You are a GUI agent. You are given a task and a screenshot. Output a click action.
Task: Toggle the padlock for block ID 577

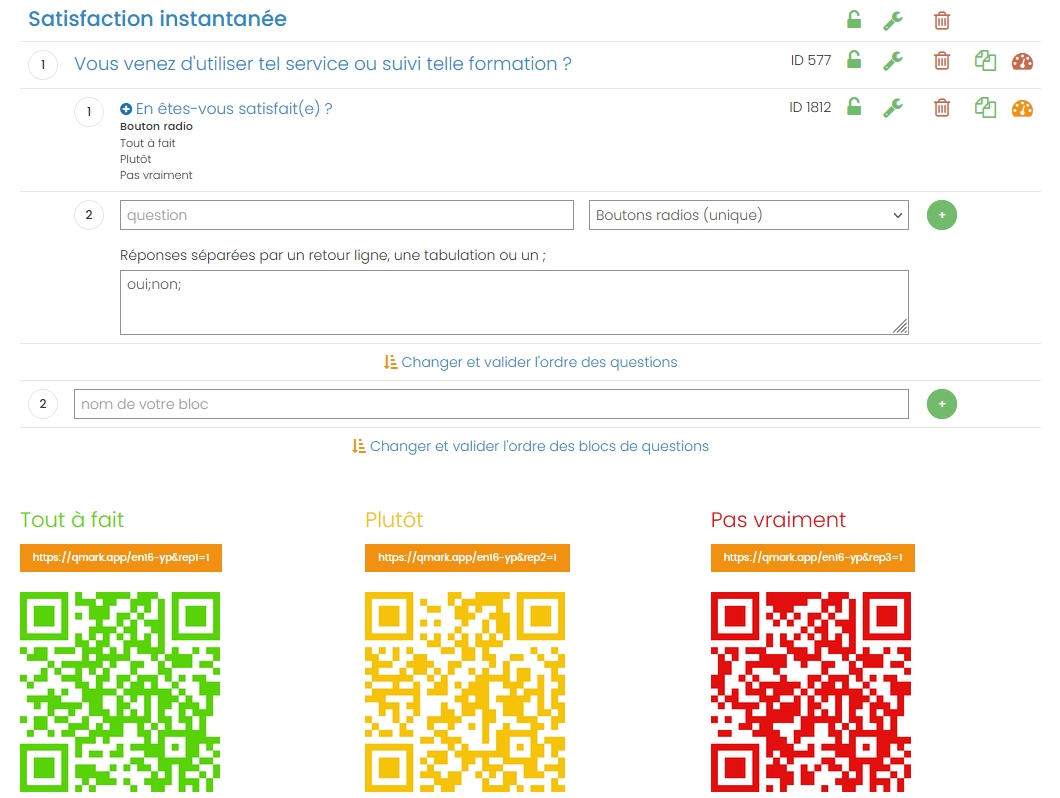854,60
